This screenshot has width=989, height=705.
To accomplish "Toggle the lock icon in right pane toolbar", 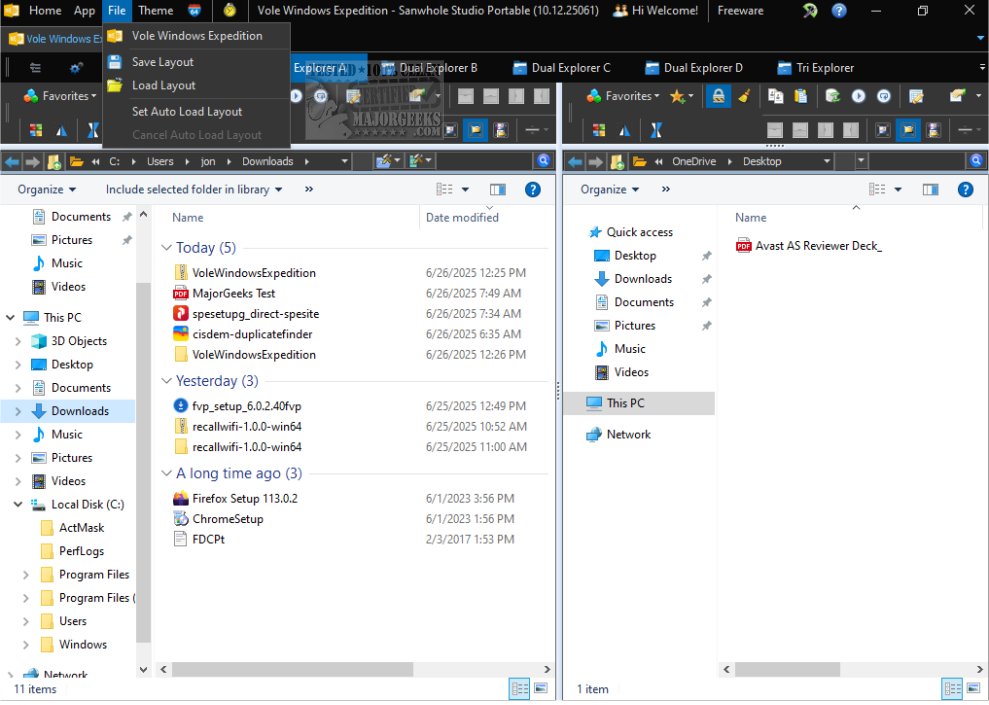I will tap(718, 96).
